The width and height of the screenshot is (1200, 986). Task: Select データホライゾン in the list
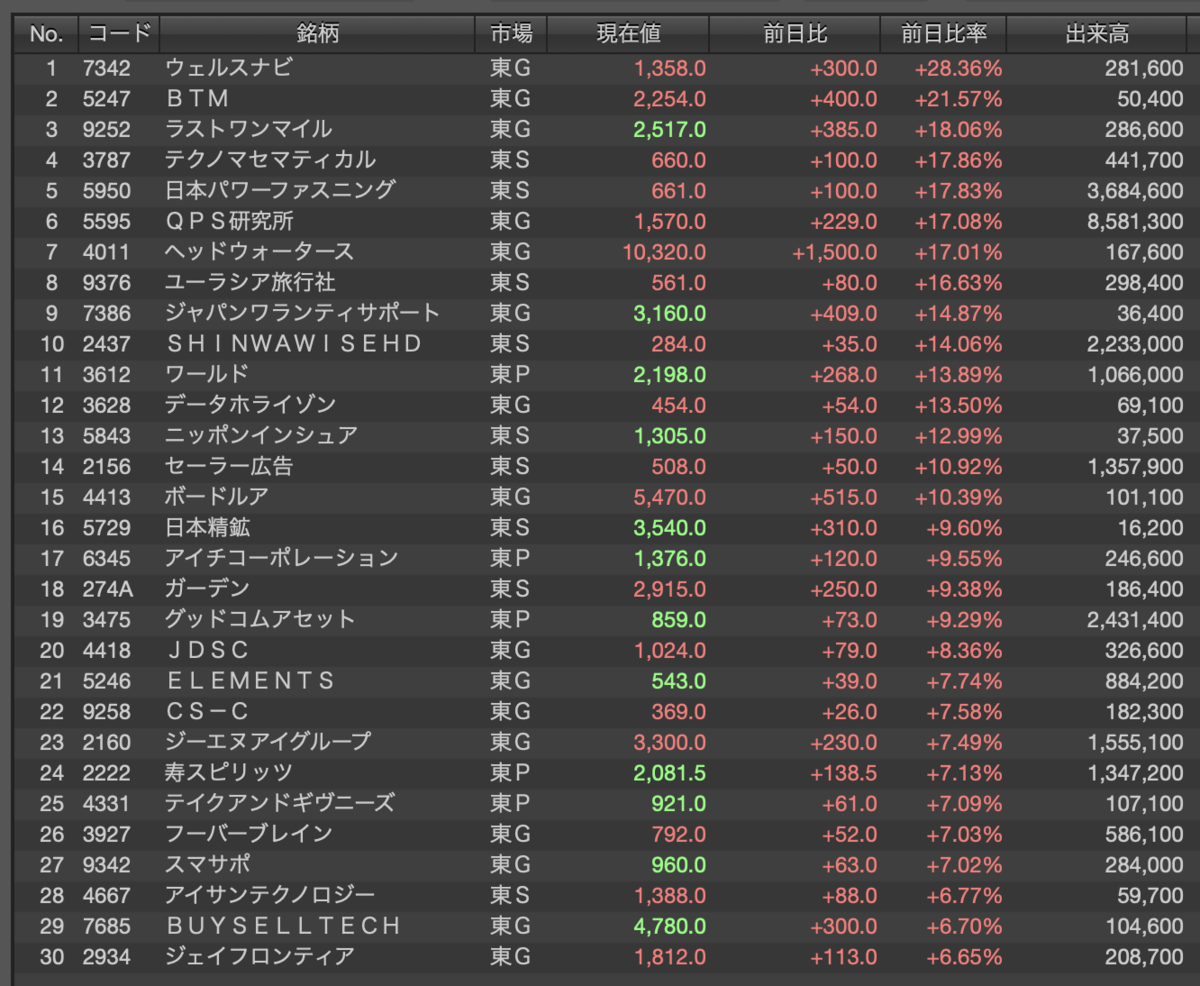[x=250, y=405]
